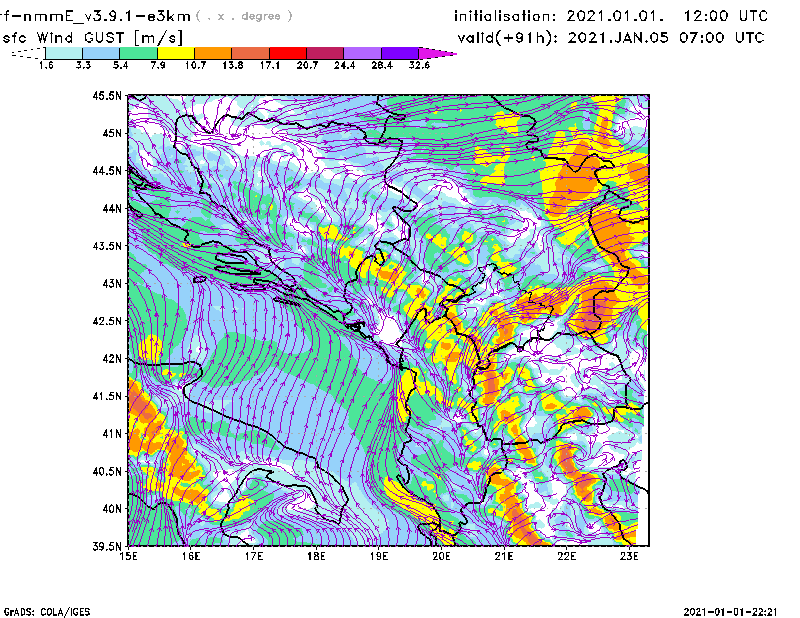Viewport: 800px width, 618px height.
Task: Click the "45N" latitude label
Action: point(112,133)
